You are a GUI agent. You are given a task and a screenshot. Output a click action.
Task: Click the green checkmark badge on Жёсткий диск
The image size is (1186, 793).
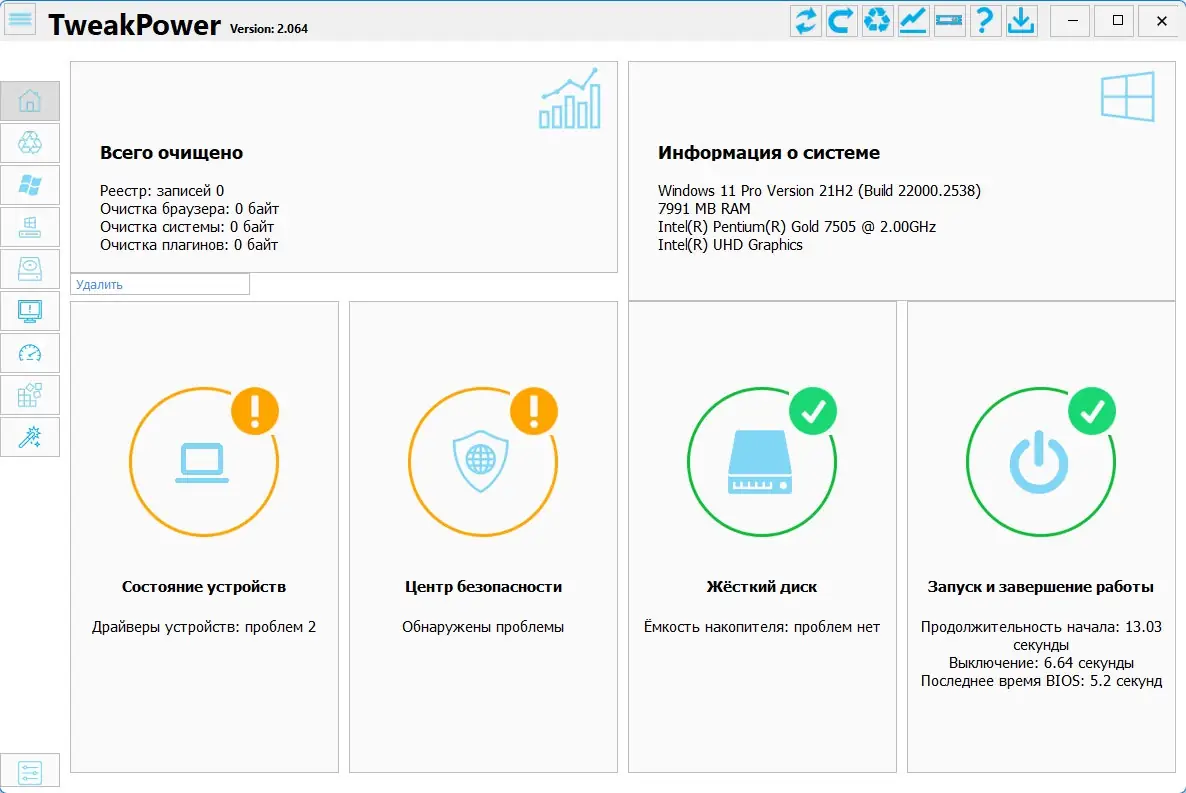point(813,411)
